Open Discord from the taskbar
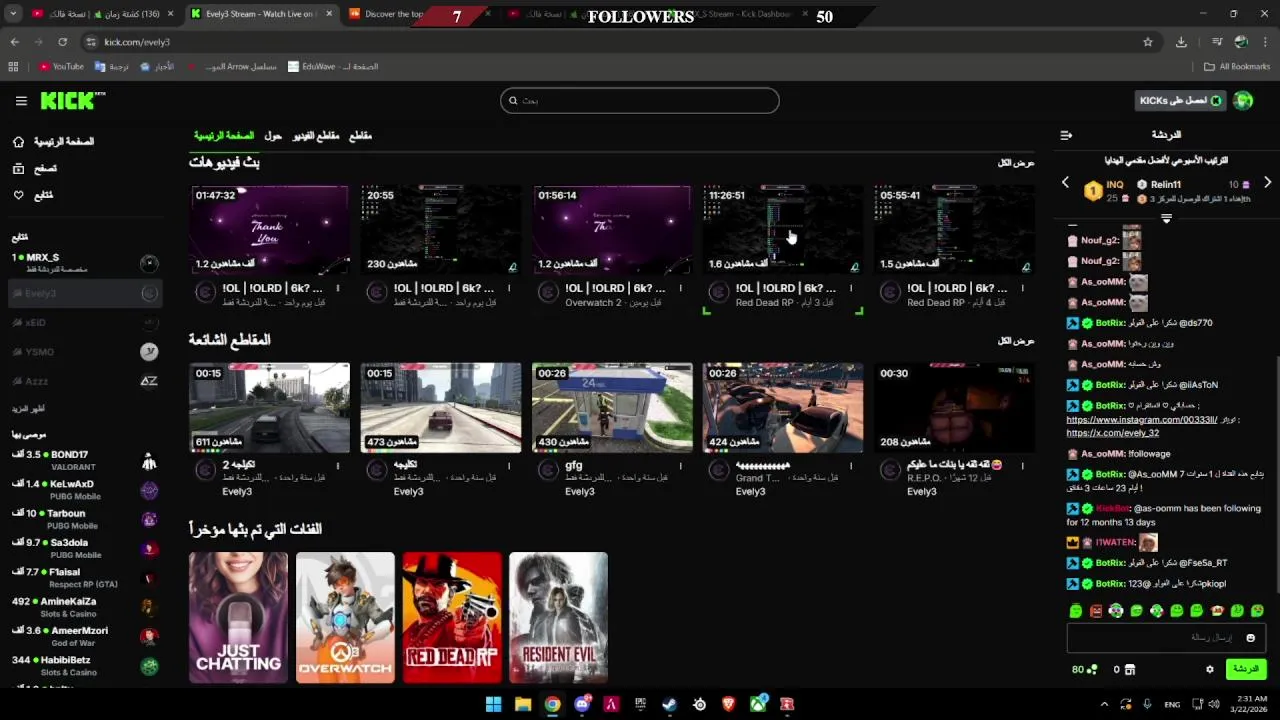 (x=582, y=704)
